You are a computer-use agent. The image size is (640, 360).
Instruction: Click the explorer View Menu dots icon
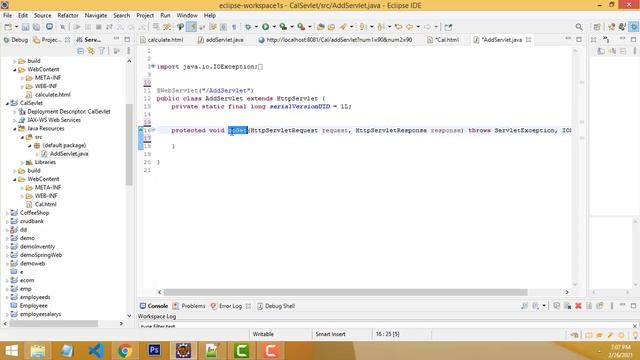pyautogui.click(x=129, y=51)
